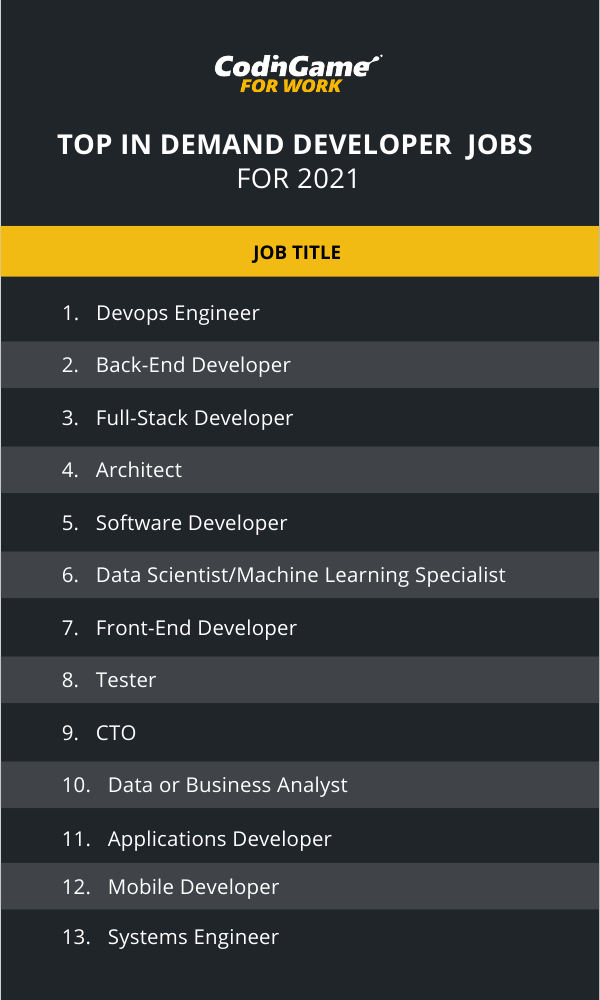Image resolution: width=600 pixels, height=1000 pixels.
Task: Click the infographic title heading
Action: coord(296,145)
